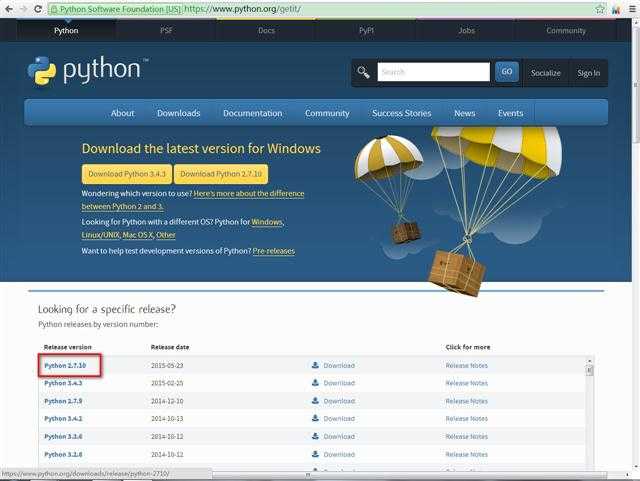640x481 pixels.
Task: Open the Pre-releases link
Action: (x=273, y=251)
